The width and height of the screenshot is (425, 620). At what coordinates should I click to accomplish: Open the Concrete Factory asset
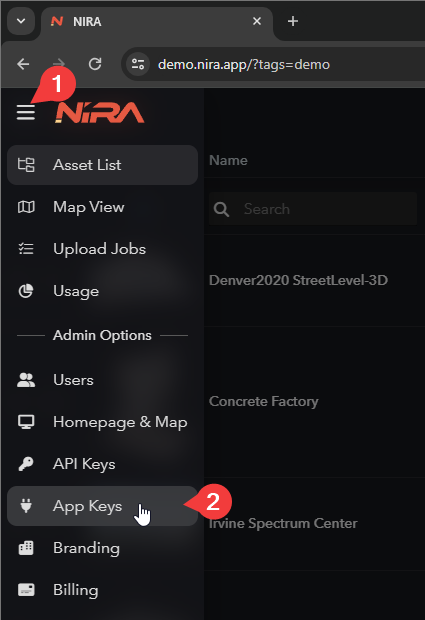tap(263, 401)
